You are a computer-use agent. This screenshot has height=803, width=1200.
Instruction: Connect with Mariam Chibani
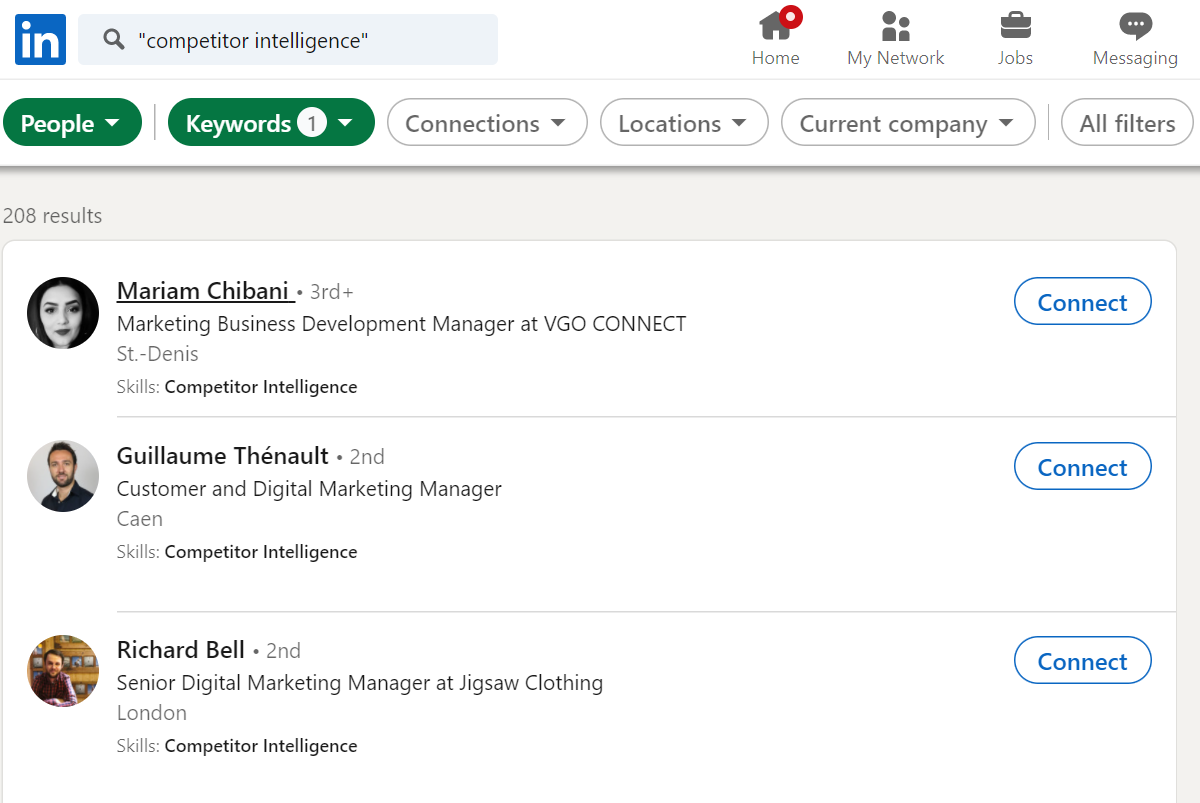1083,302
